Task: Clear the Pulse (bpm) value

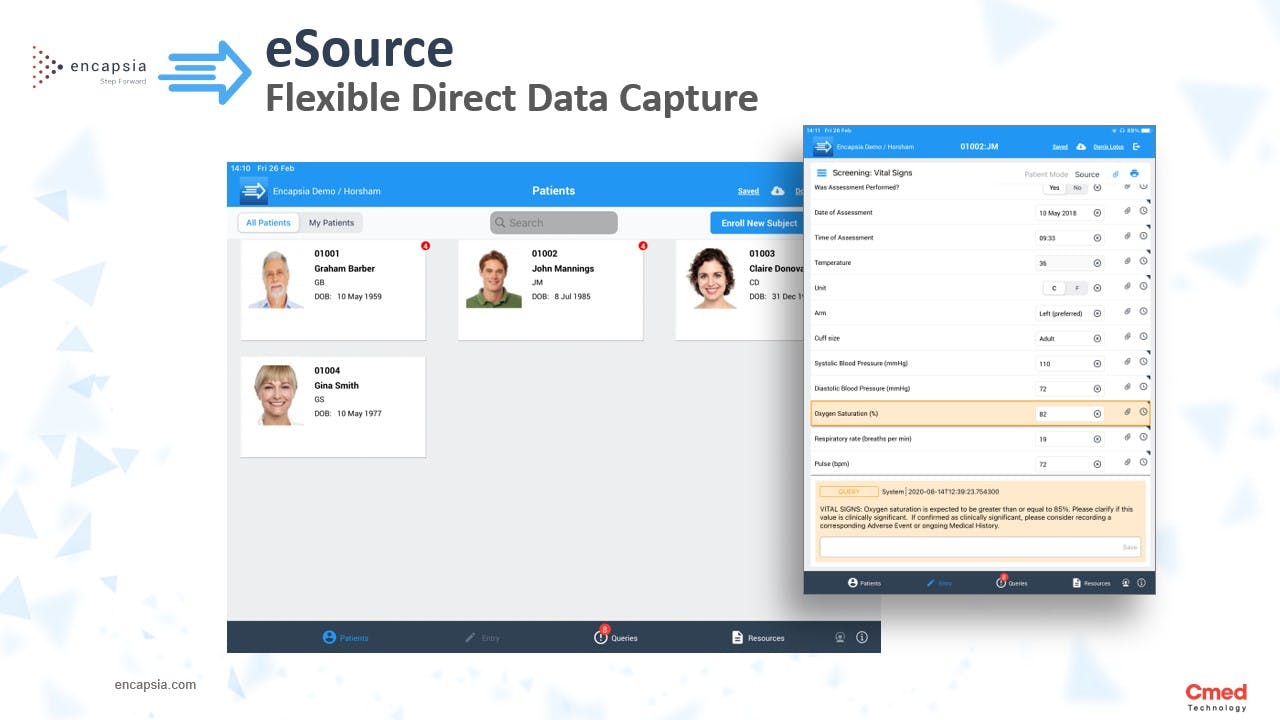Action: coord(1097,464)
